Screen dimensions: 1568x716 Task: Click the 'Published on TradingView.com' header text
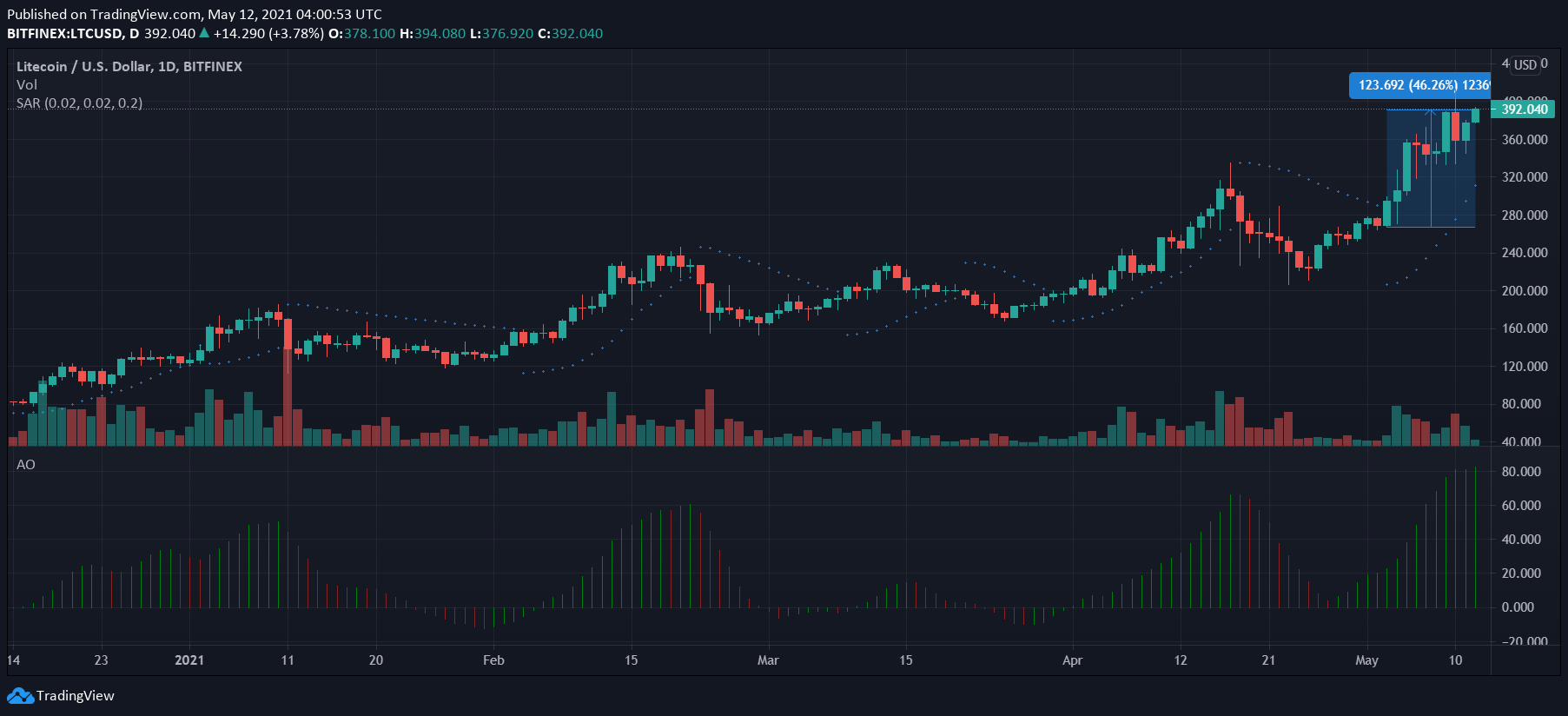tap(195, 14)
